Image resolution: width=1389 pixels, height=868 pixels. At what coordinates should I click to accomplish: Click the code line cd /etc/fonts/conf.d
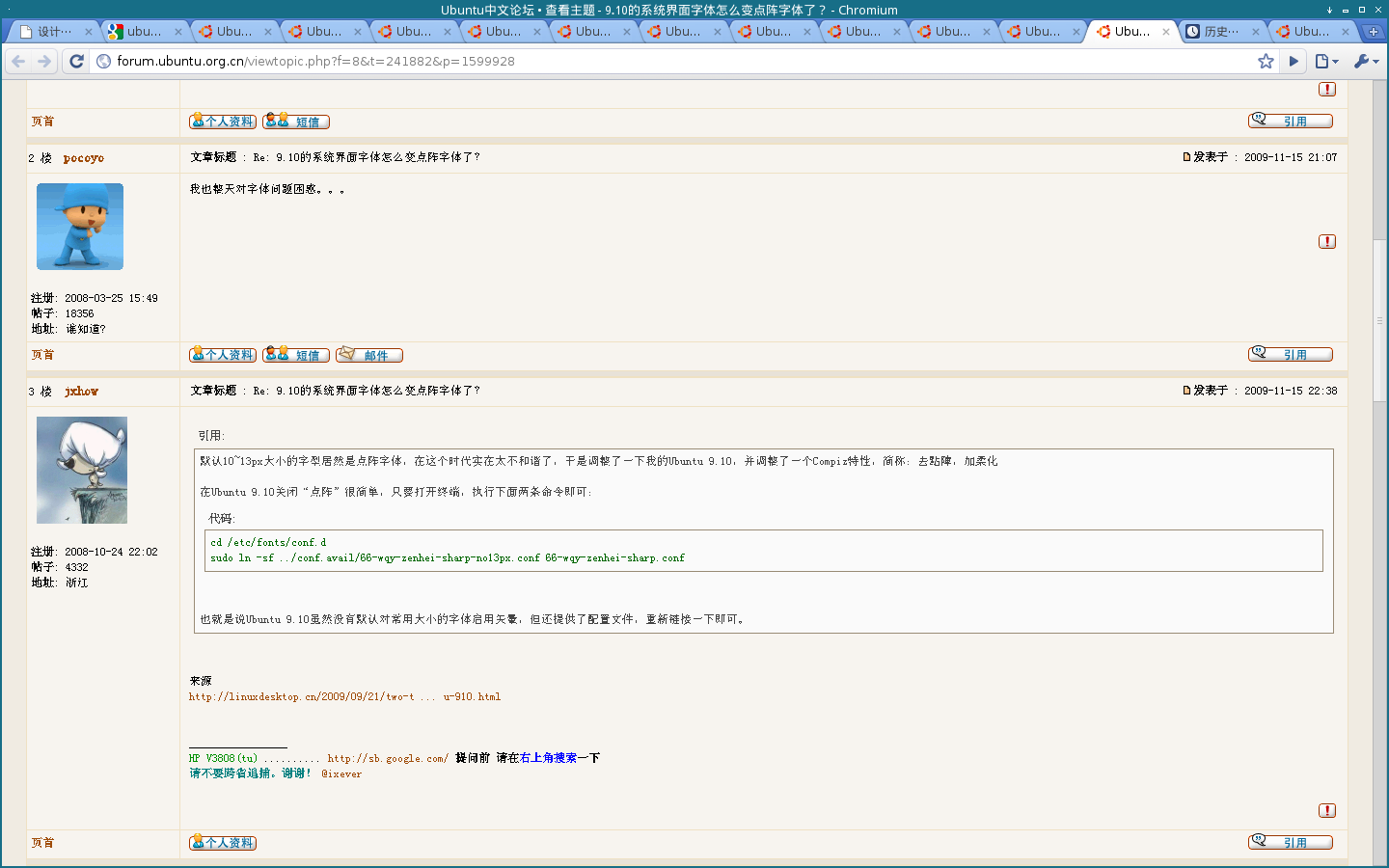point(269,542)
